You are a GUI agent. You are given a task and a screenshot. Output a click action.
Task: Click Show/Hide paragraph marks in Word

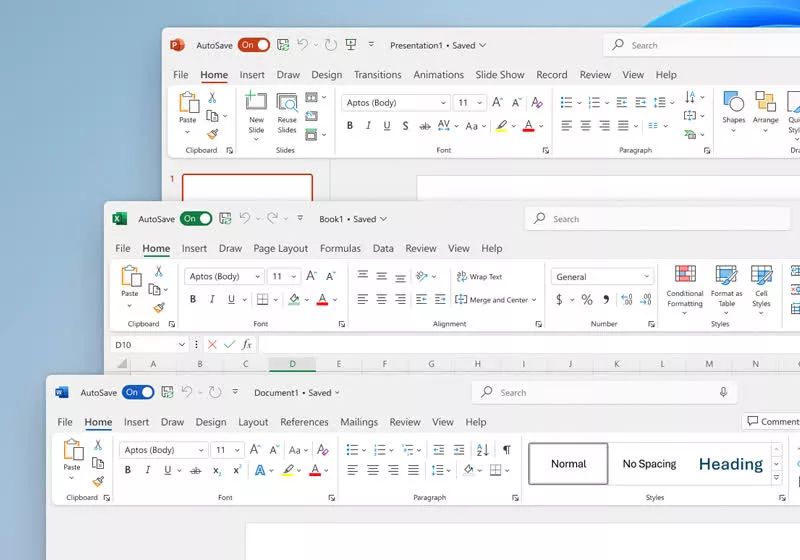pyautogui.click(x=507, y=450)
